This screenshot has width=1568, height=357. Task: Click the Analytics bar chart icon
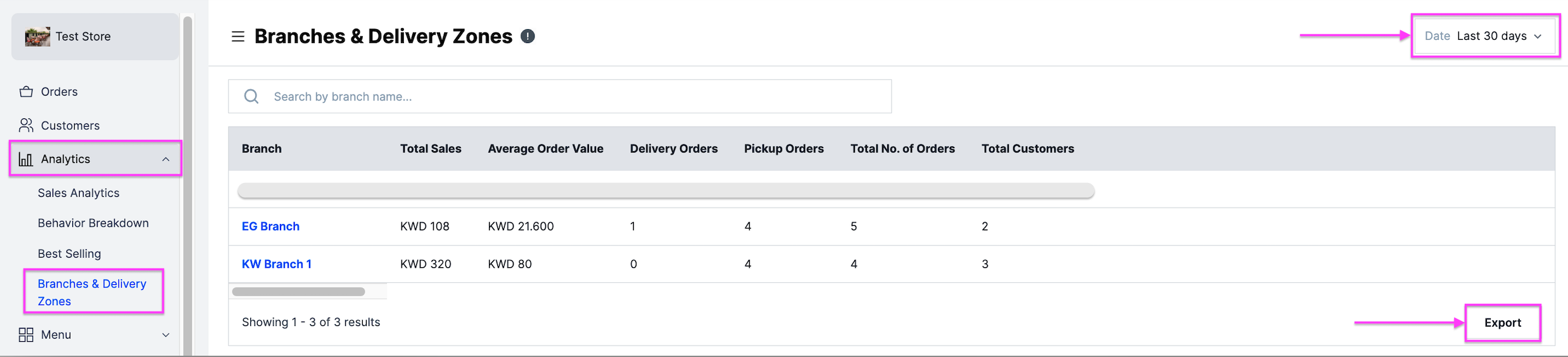26,159
